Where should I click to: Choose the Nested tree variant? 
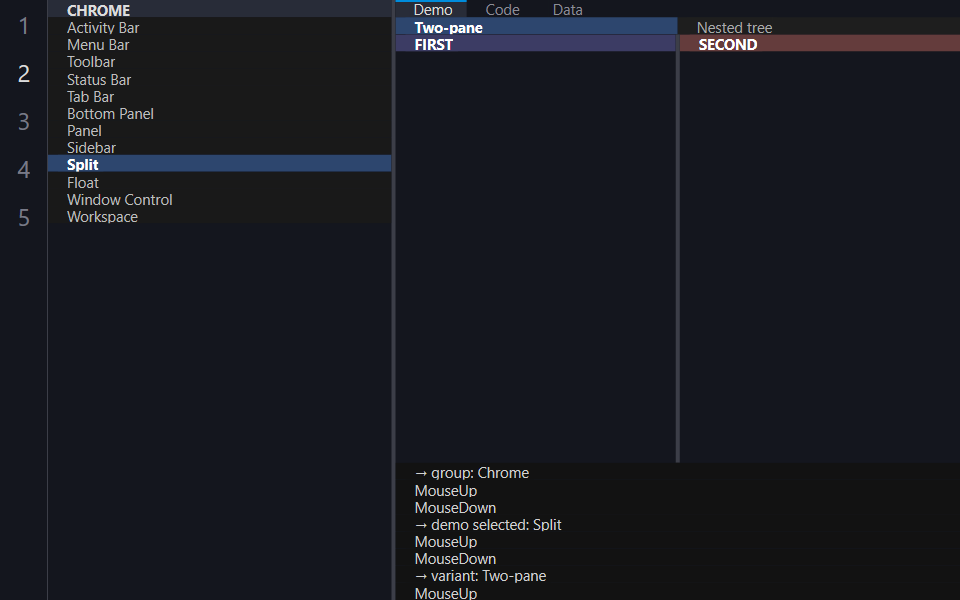click(x=819, y=27)
